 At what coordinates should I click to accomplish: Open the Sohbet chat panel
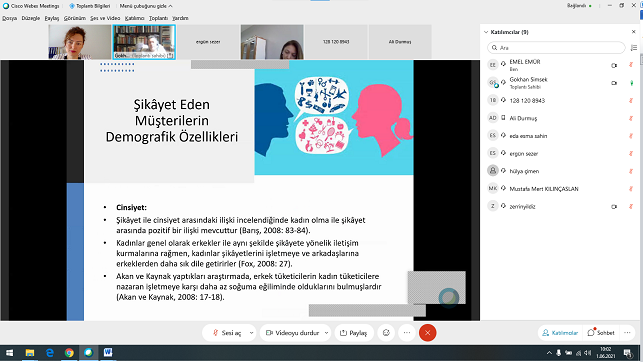601,333
